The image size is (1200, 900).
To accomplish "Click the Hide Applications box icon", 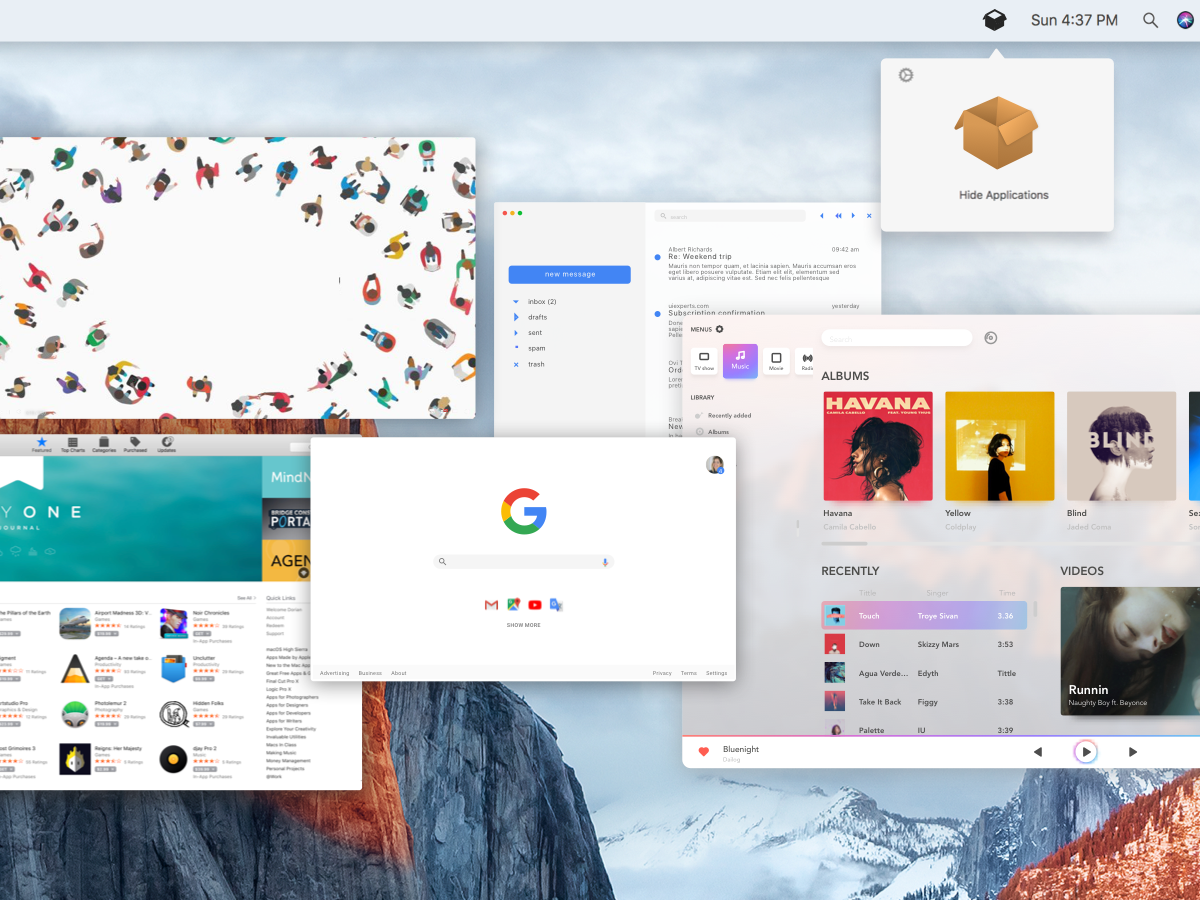I will [996, 132].
